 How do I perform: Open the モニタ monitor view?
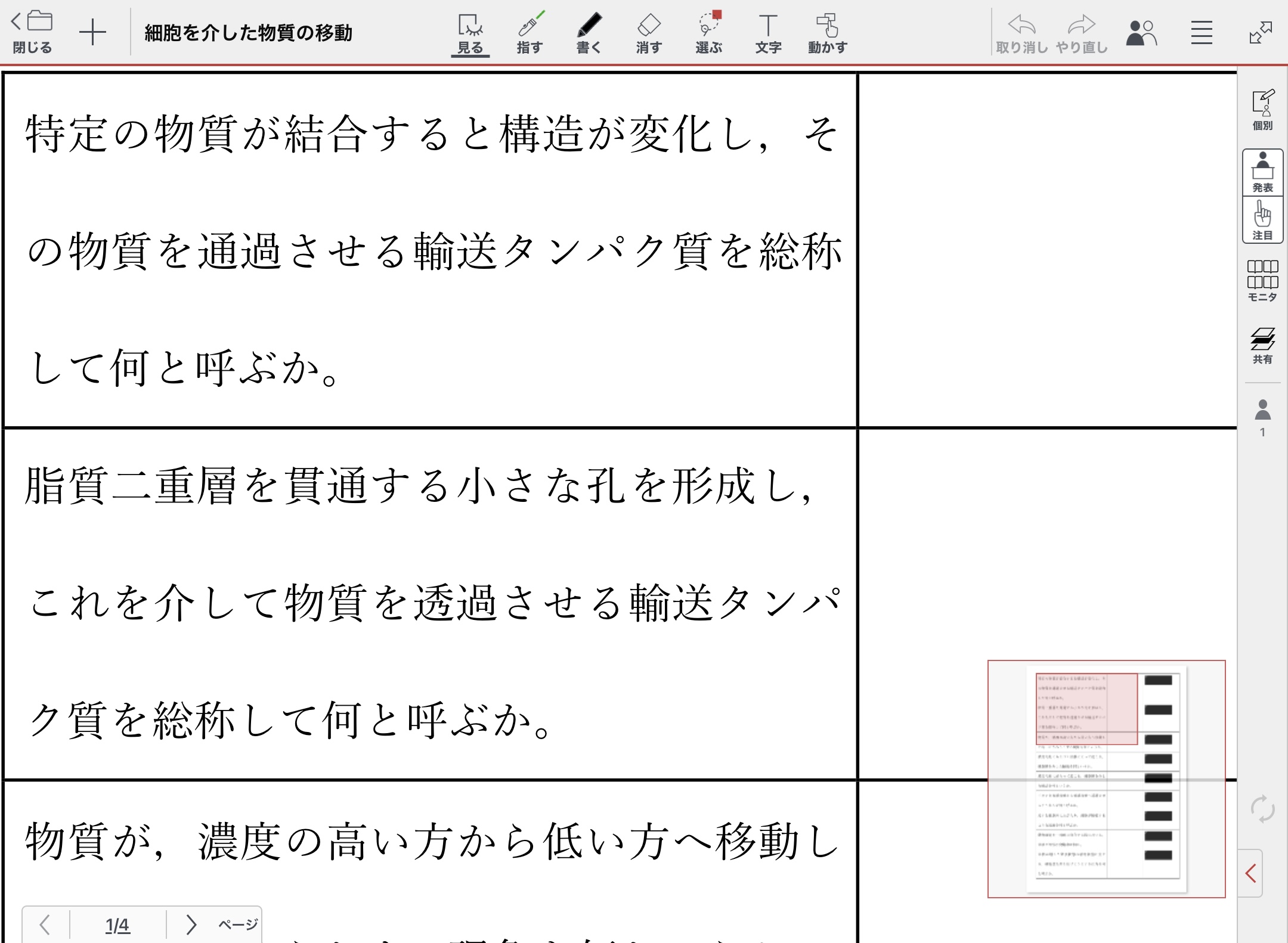1262,281
